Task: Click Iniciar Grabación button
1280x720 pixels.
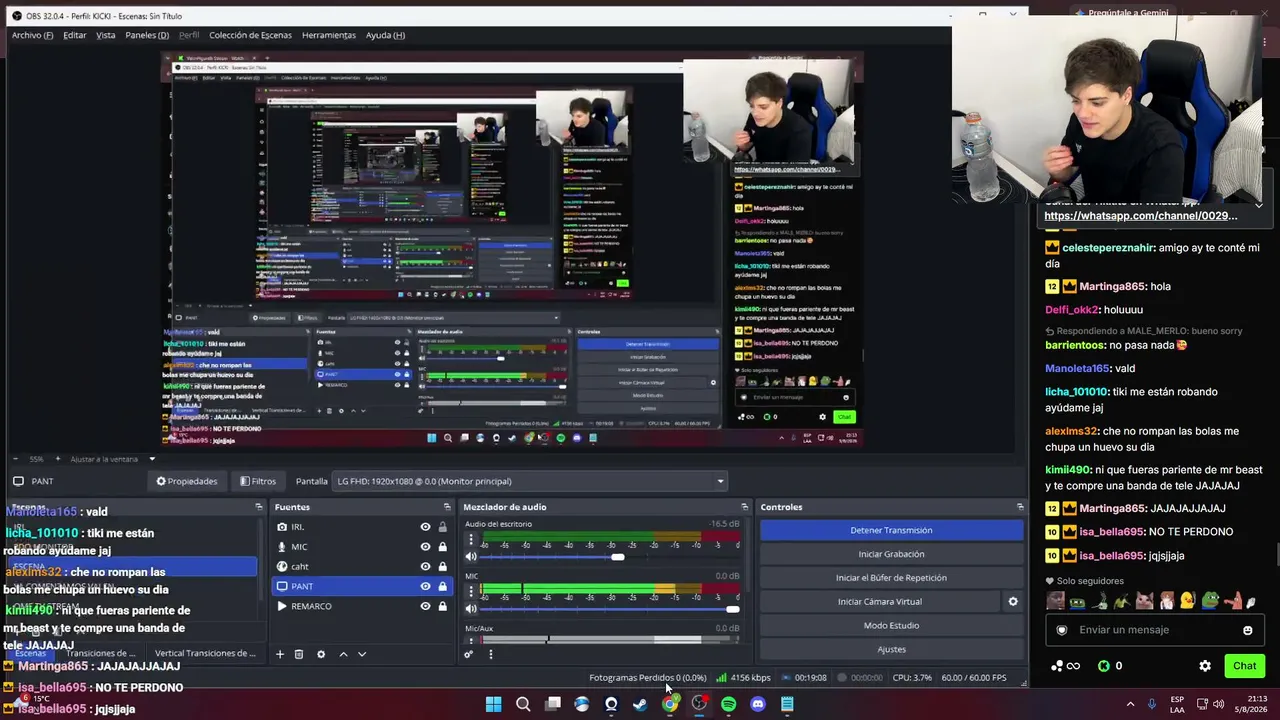Action: pyautogui.click(x=891, y=554)
